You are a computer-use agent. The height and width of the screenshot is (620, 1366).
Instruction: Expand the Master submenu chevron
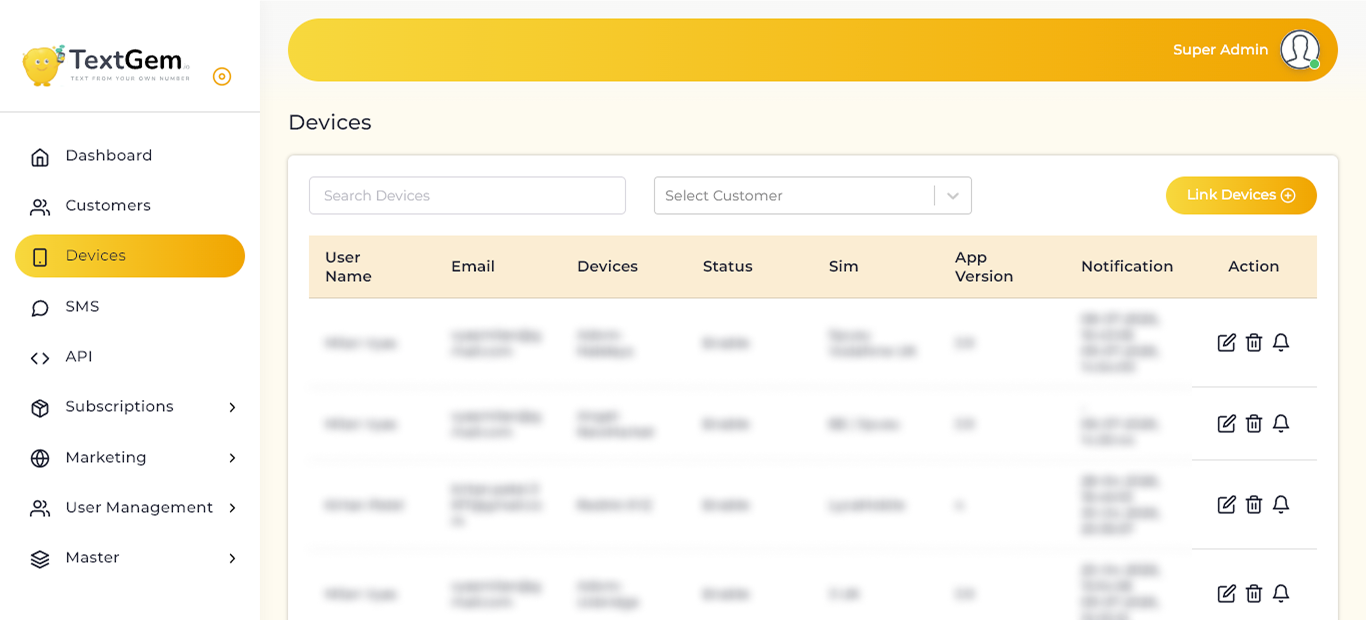[x=232, y=558]
